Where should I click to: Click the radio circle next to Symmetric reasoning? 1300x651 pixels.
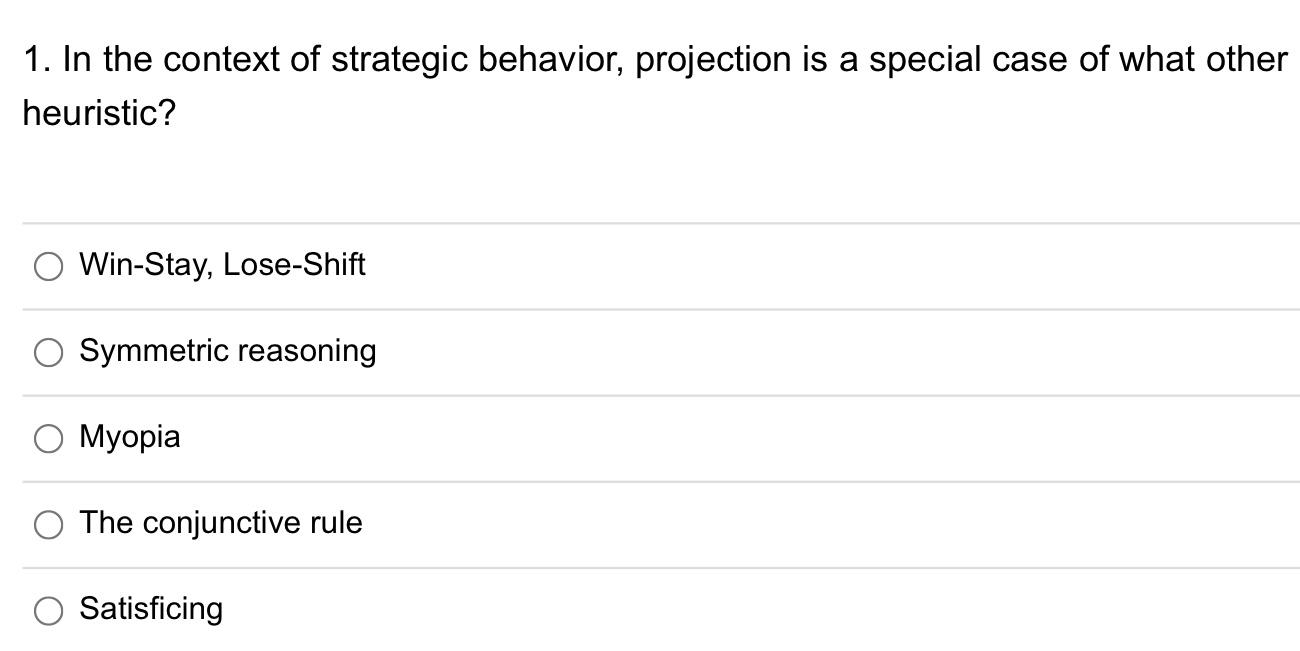point(47,351)
